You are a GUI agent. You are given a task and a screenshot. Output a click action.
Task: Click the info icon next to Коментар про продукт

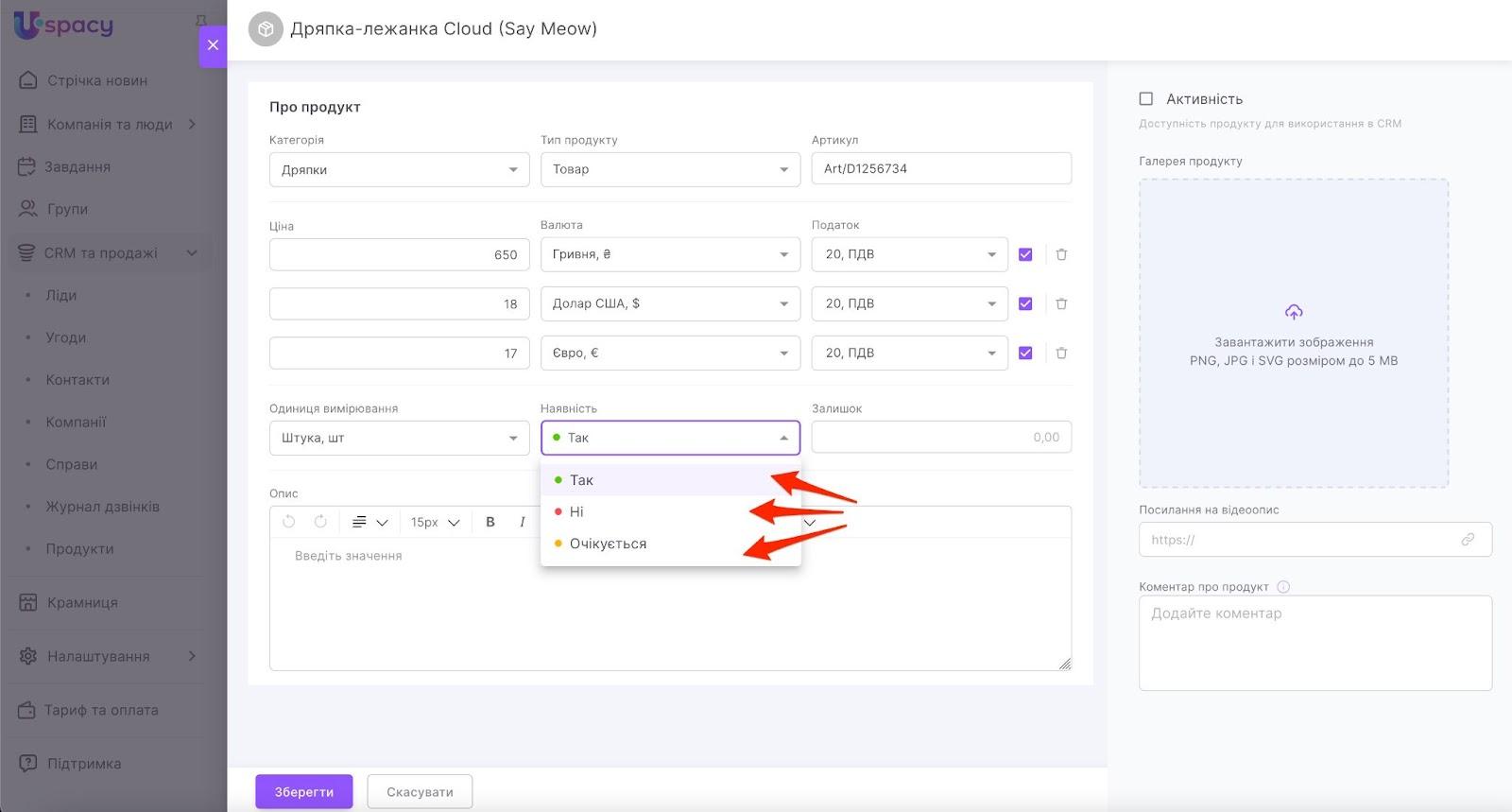1283,587
